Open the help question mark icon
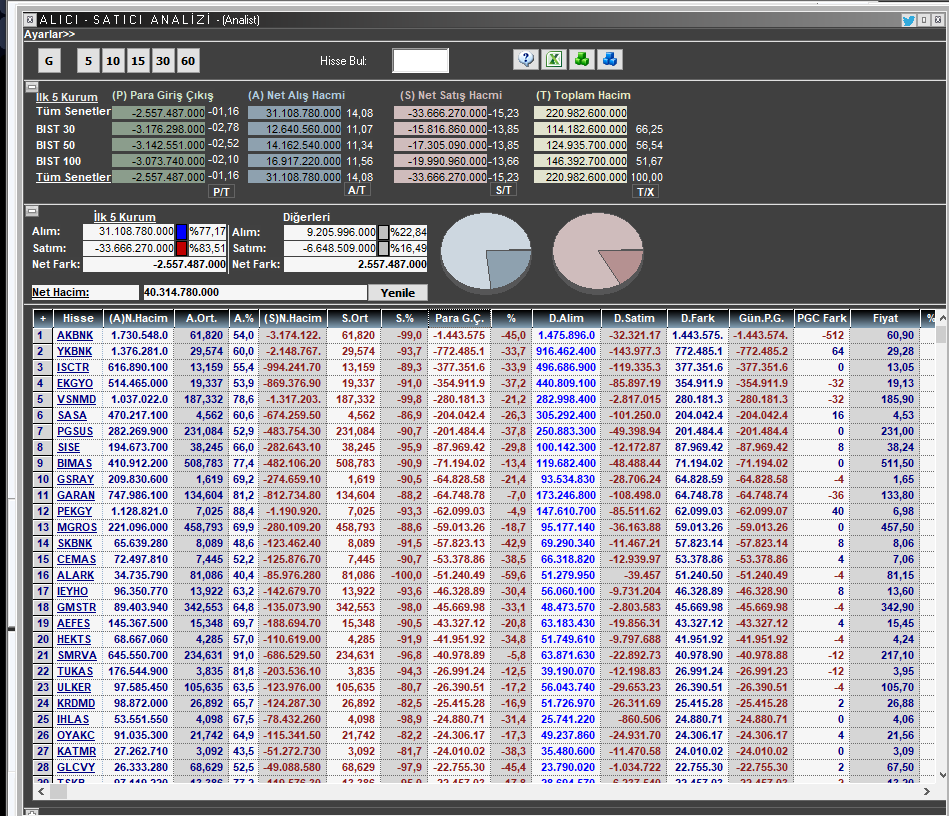 coord(526,59)
